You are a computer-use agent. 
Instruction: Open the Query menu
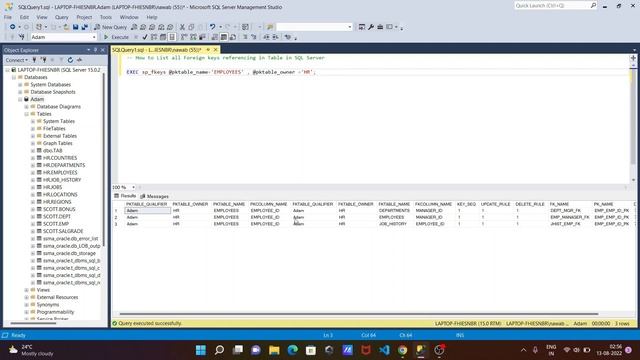pos(62,17)
